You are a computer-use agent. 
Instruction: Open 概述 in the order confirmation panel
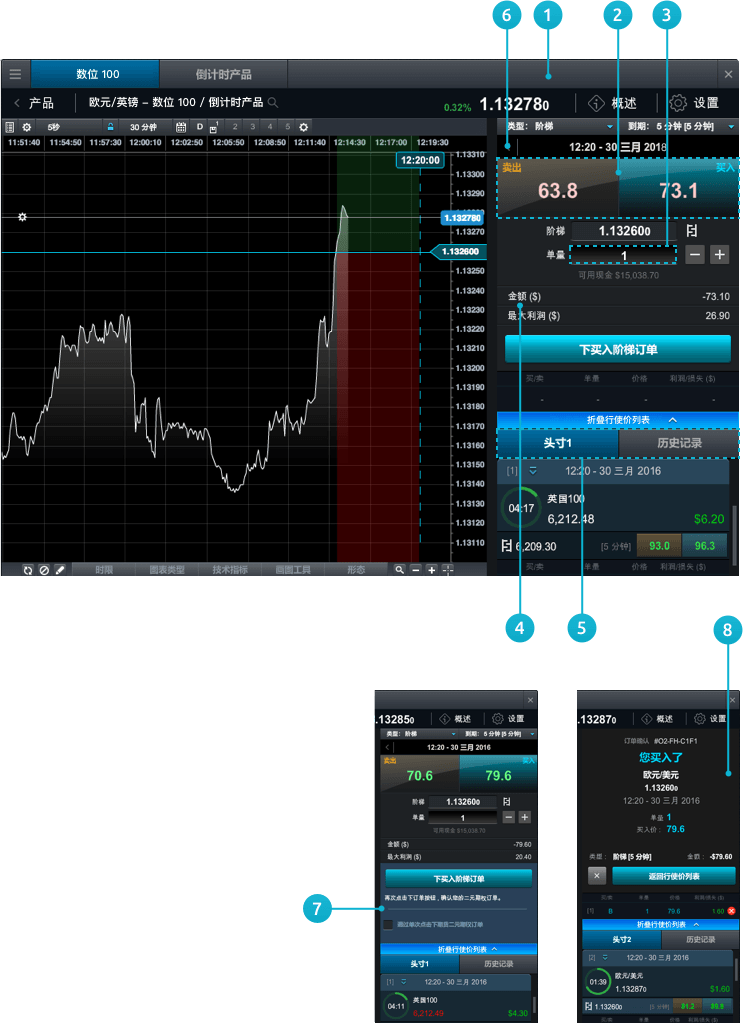point(657,718)
